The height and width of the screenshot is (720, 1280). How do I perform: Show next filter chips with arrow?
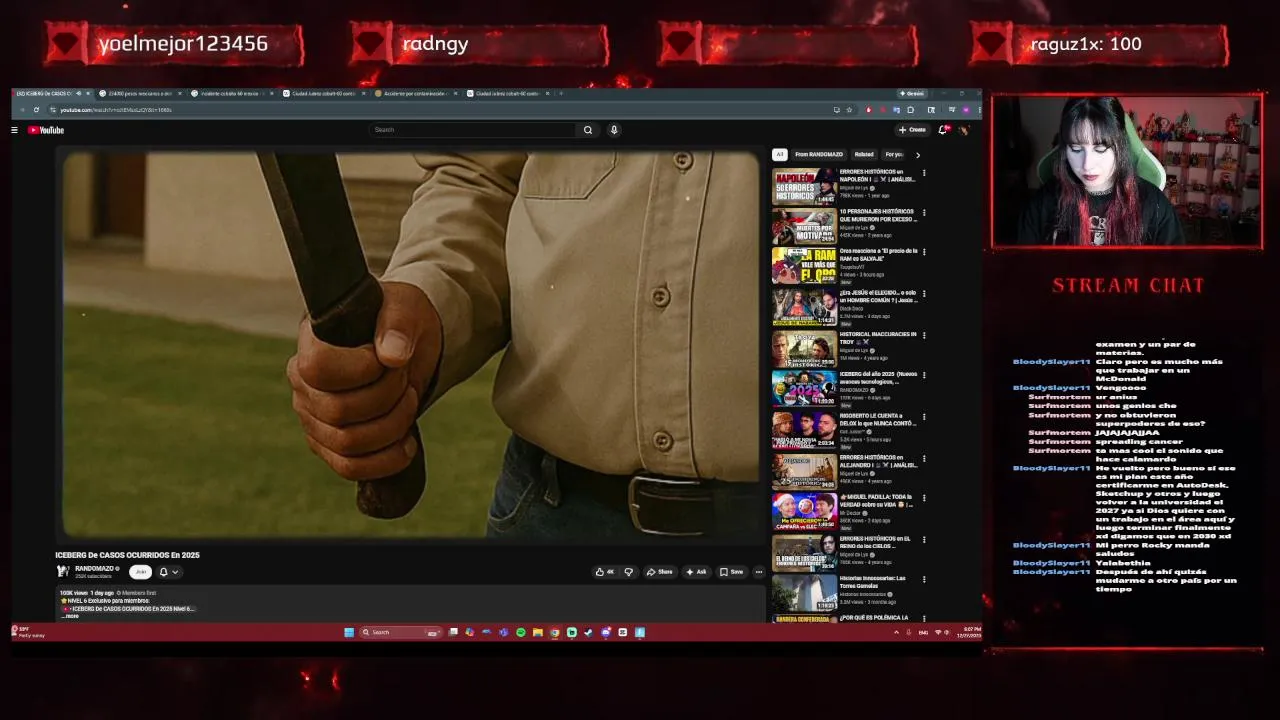click(x=918, y=155)
